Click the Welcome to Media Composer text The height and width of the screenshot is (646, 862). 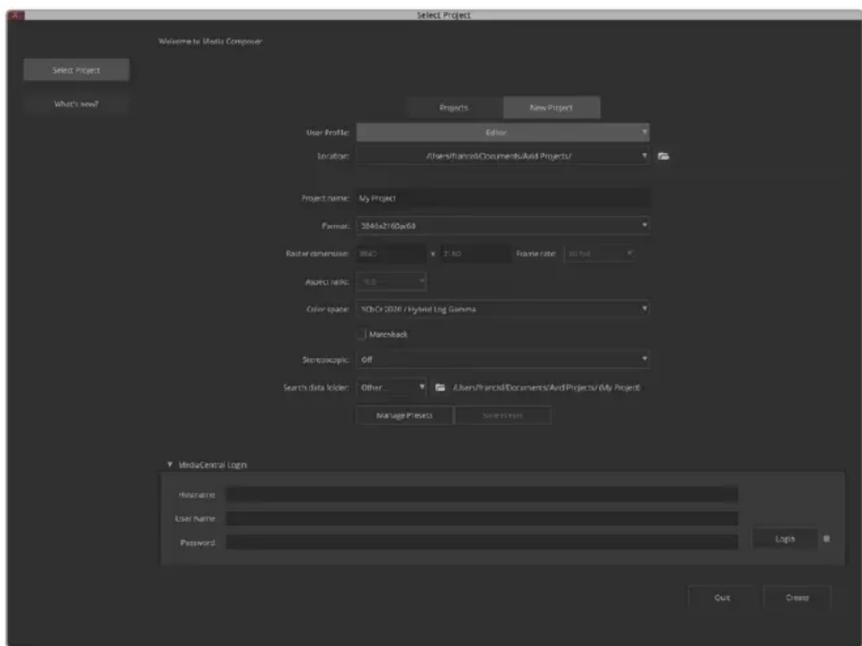tap(211, 41)
